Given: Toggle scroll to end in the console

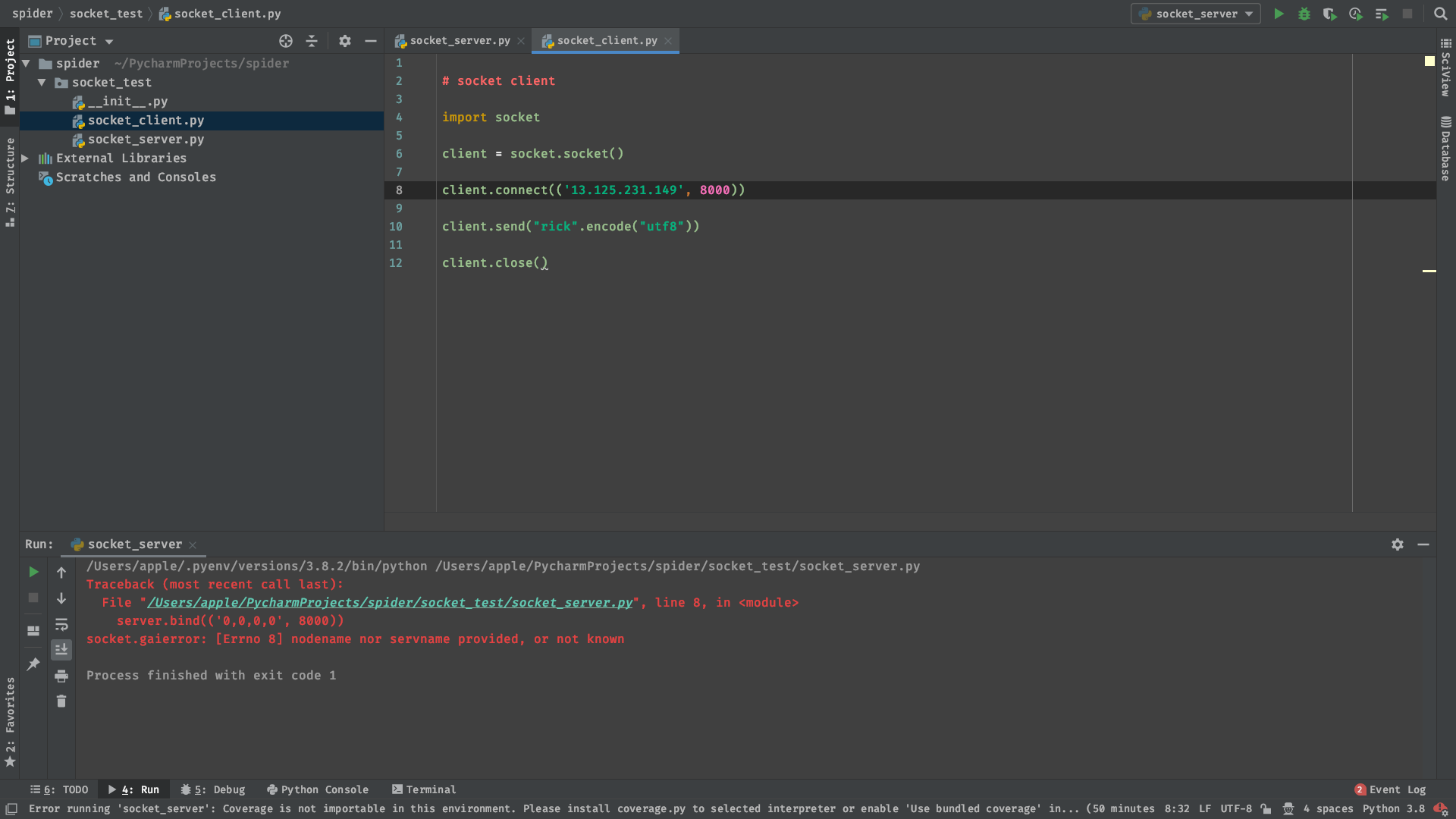Looking at the screenshot, I should [61, 650].
